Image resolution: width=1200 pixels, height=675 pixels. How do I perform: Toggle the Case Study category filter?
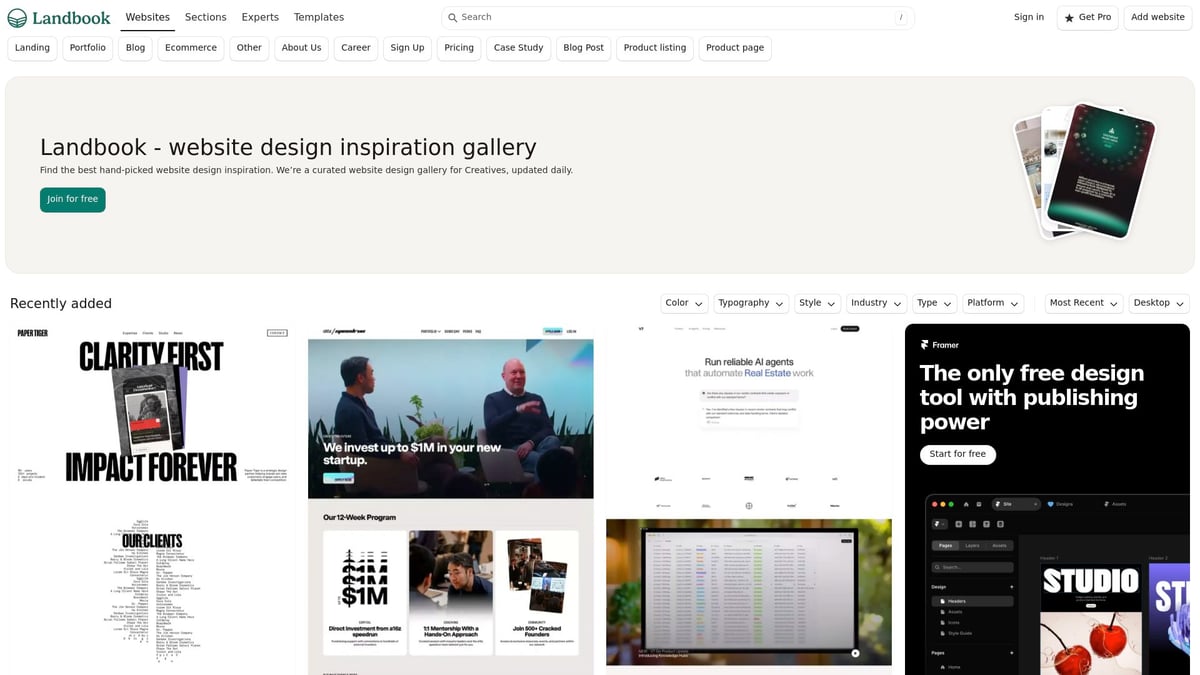(x=518, y=47)
